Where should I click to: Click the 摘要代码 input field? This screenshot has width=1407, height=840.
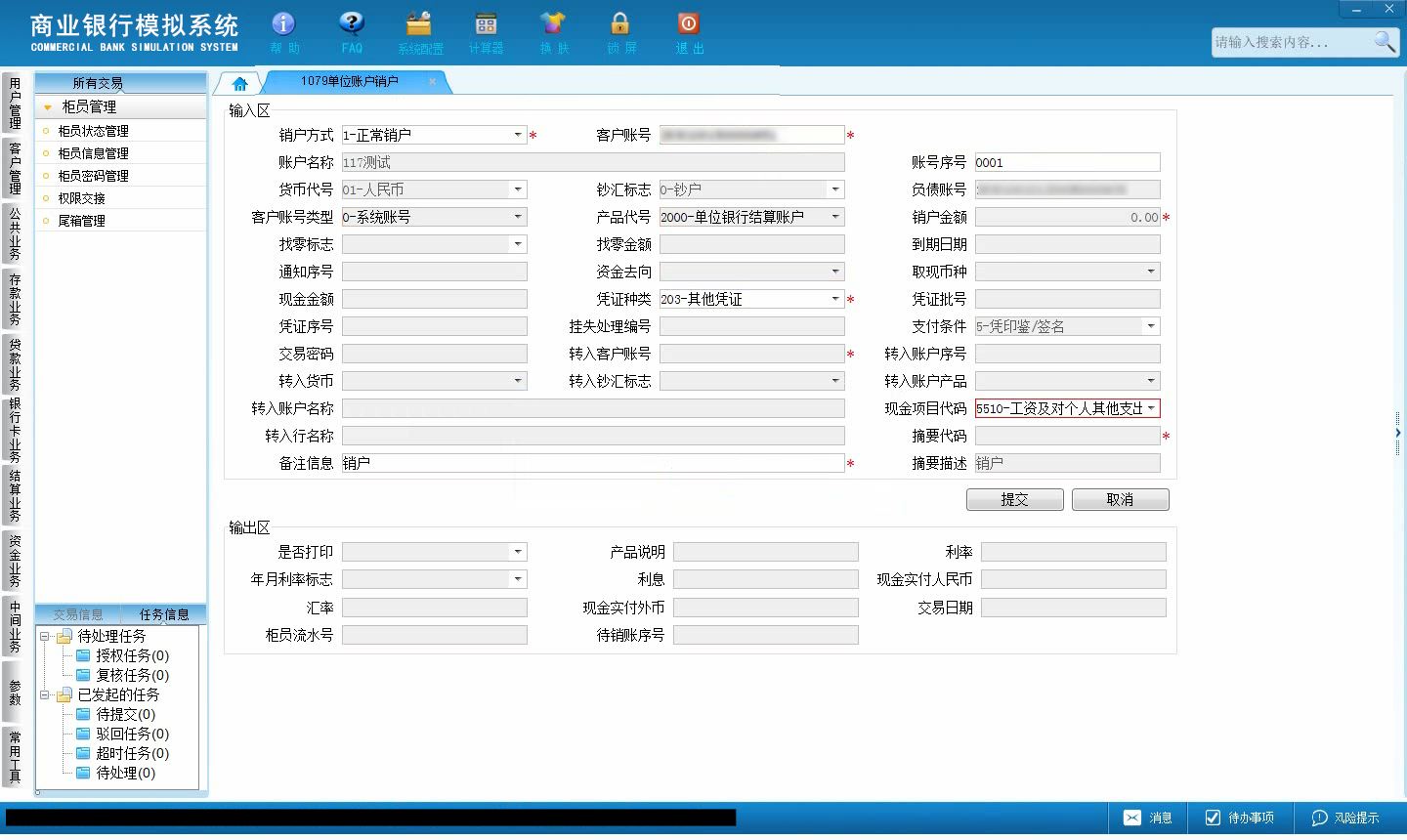(x=1067, y=436)
